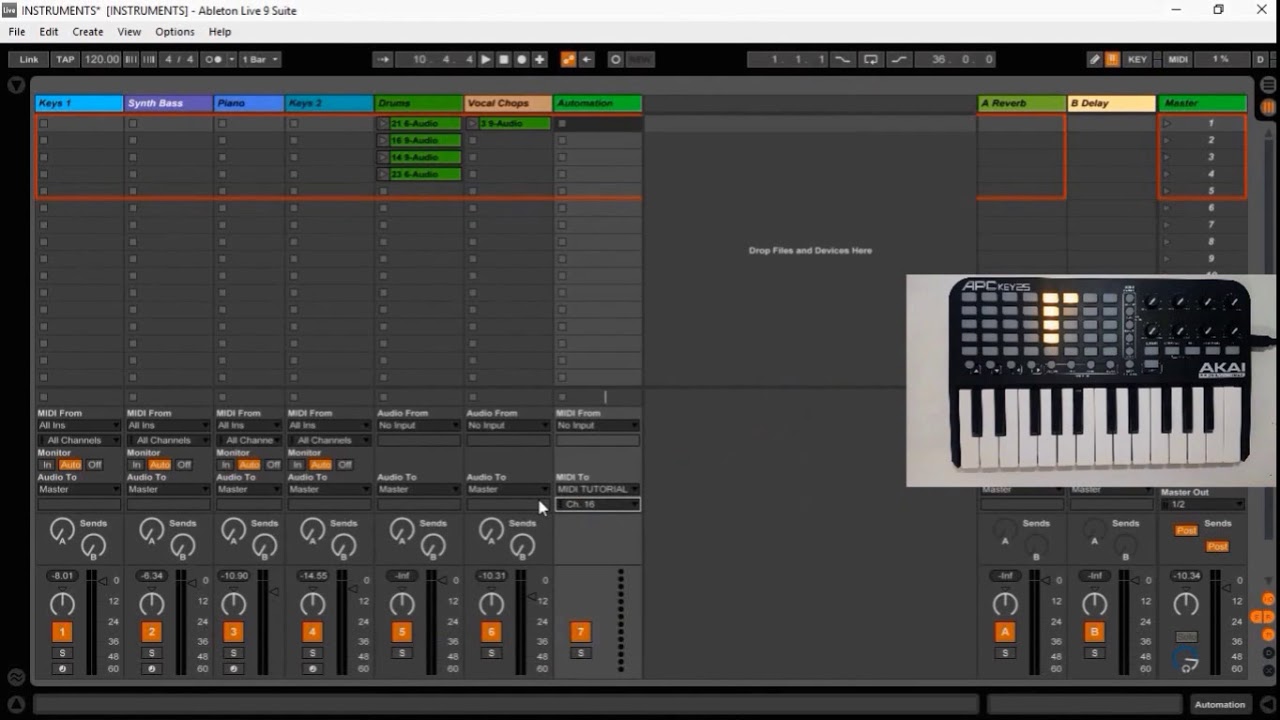Launch the 23 6-Audio clip in Drums
Screen dimensions: 1280x720
[382, 174]
